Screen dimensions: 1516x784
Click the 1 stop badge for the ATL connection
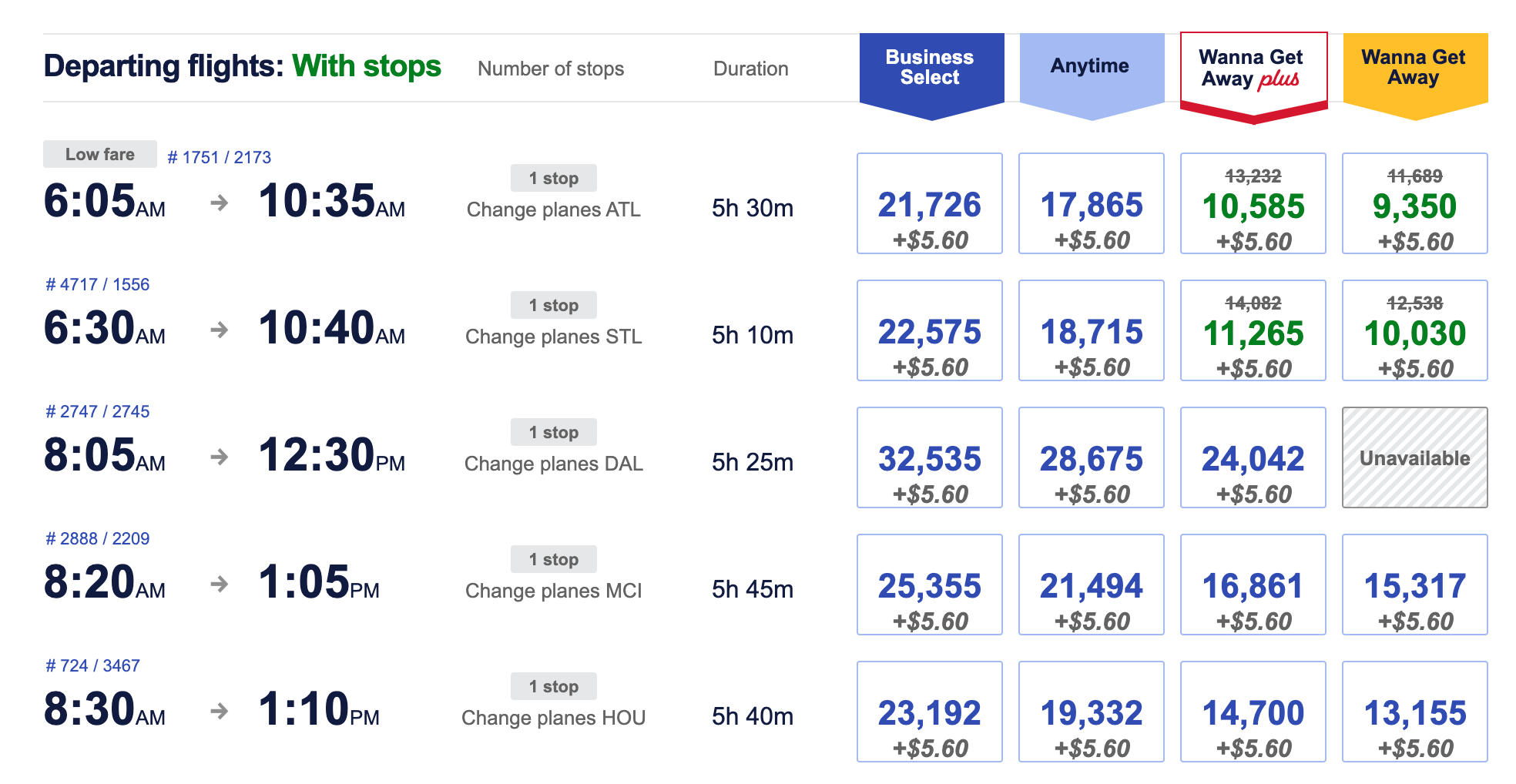(553, 178)
